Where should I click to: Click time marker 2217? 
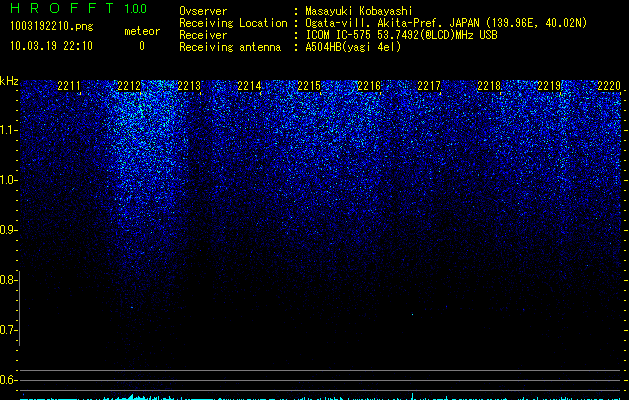[x=429, y=86]
